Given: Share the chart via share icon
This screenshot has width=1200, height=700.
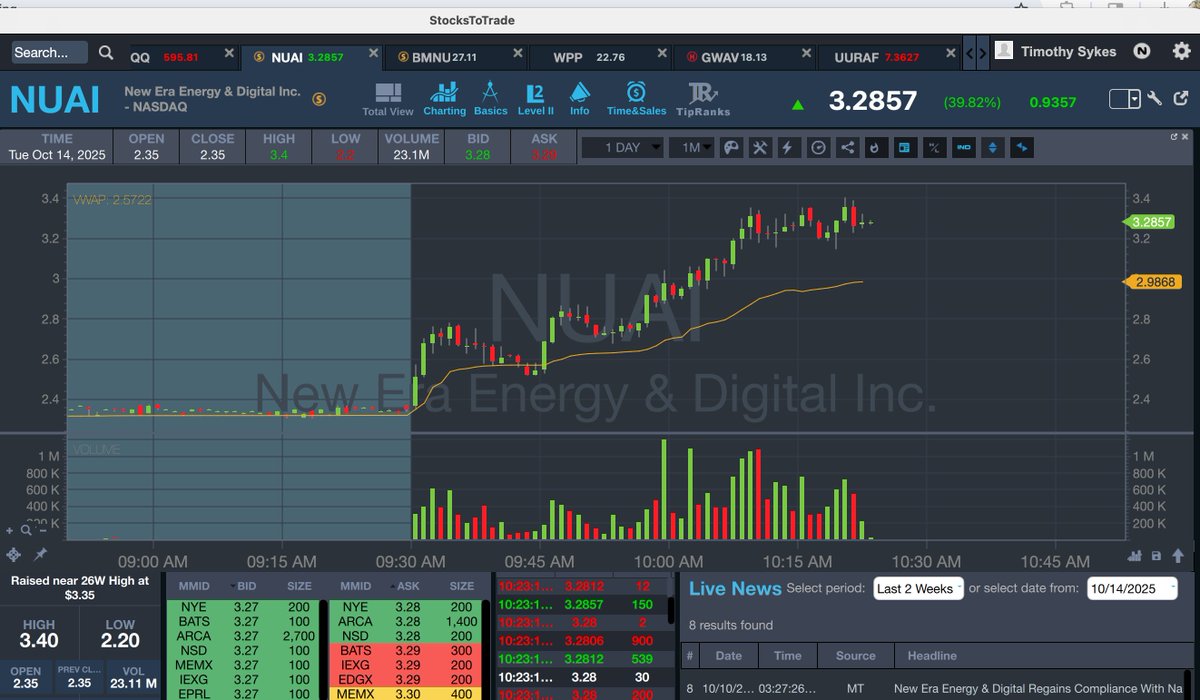Looking at the screenshot, I should coord(847,148).
